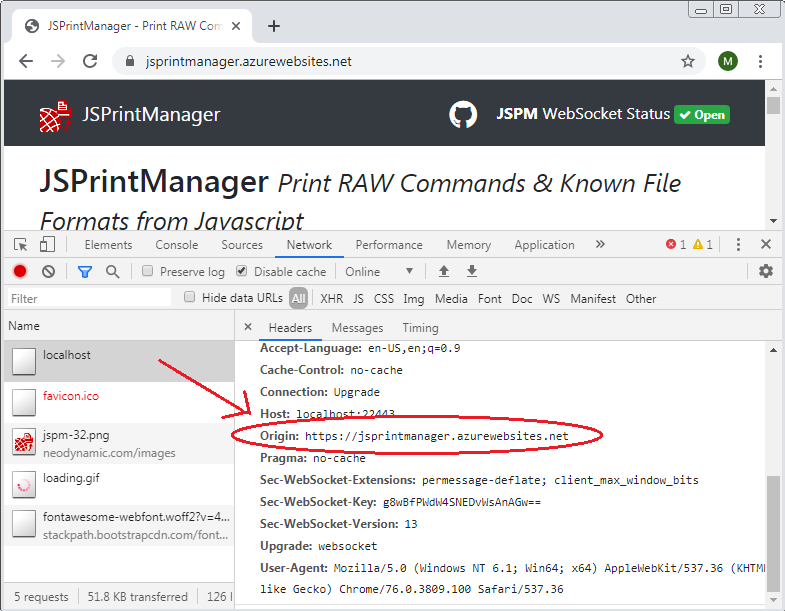The height and width of the screenshot is (611, 785).
Task: Click the red error count indicator
Action: click(676, 244)
